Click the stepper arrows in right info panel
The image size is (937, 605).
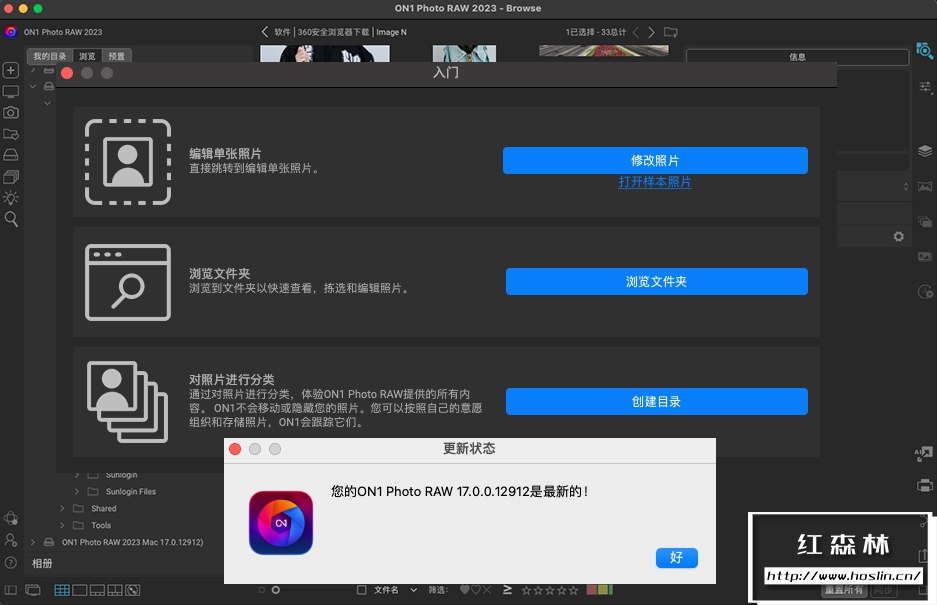point(905,187)
